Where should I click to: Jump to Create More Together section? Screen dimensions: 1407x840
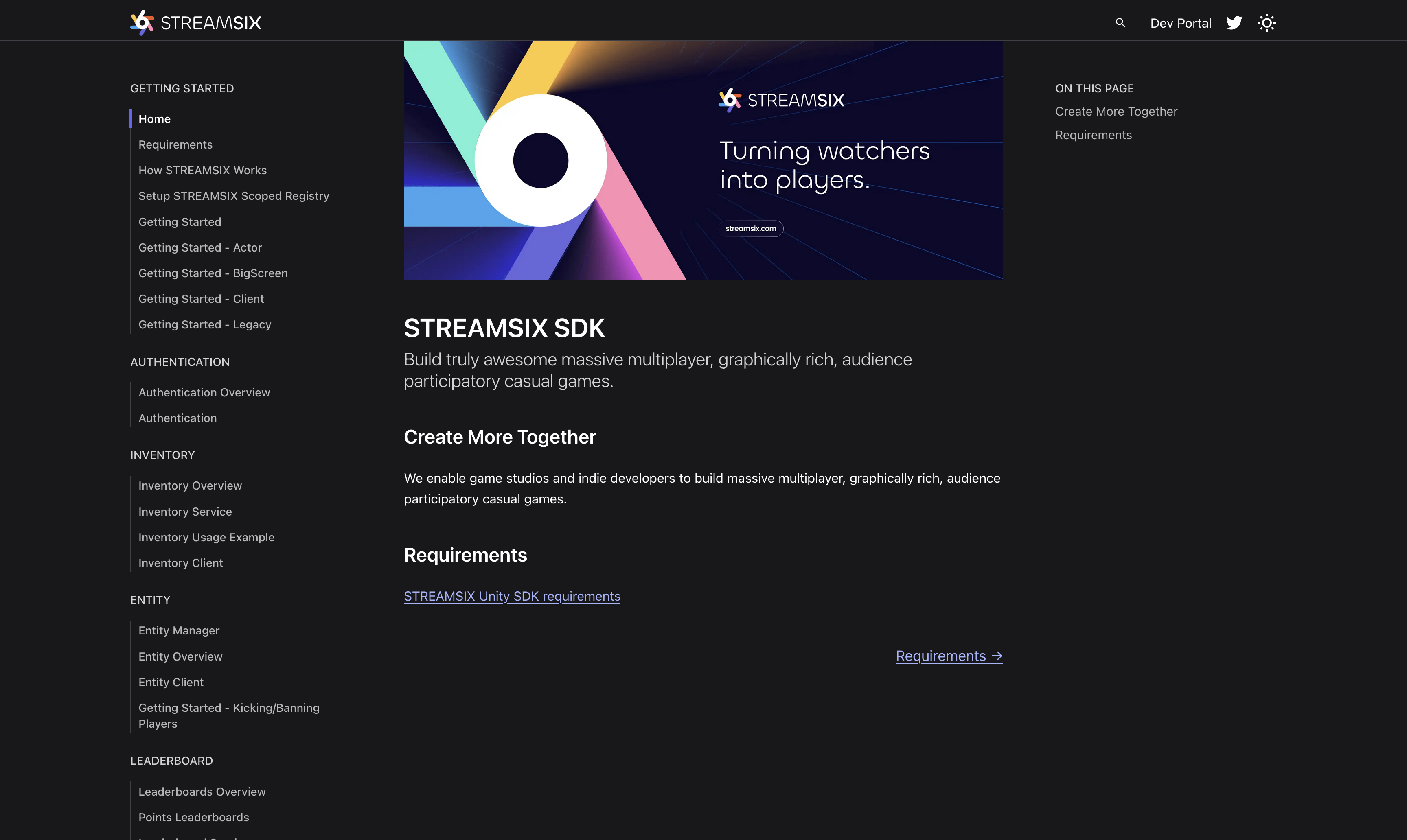[1116, 112]
